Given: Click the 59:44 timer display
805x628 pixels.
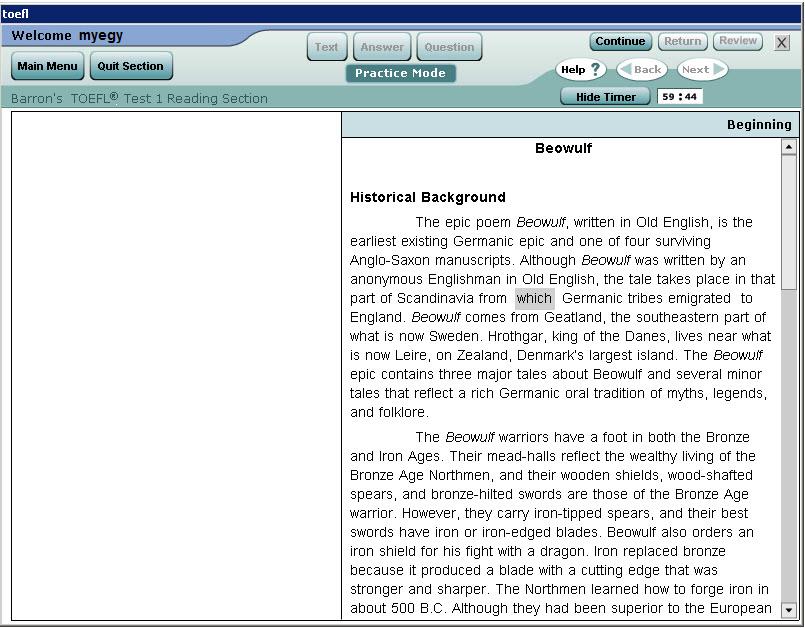Looking at the screenshot, I should [680, 97].
